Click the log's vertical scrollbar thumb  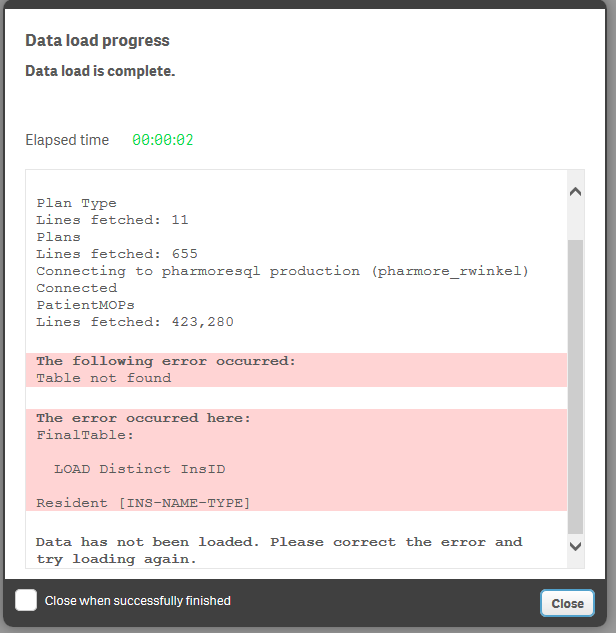pos(575,385)
